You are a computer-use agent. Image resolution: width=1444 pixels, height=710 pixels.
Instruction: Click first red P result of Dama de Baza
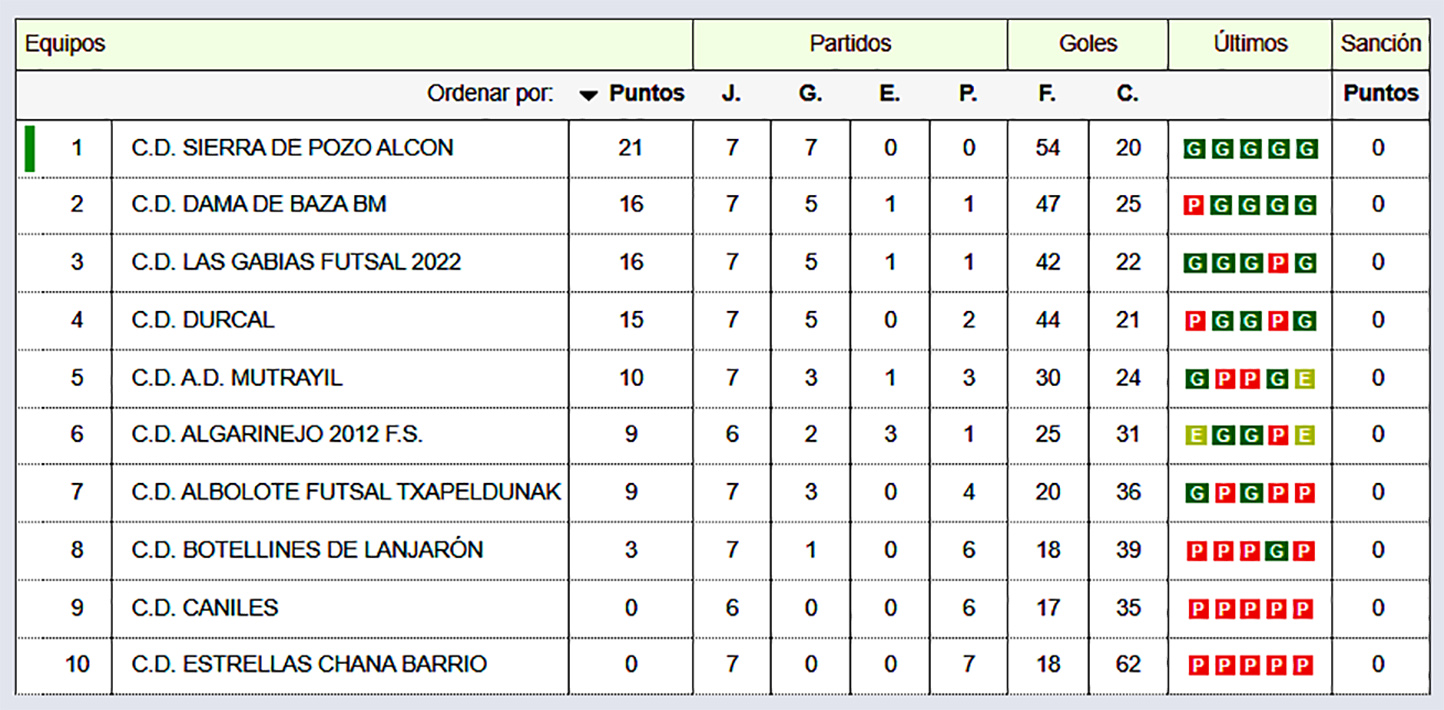[1192, 206]
